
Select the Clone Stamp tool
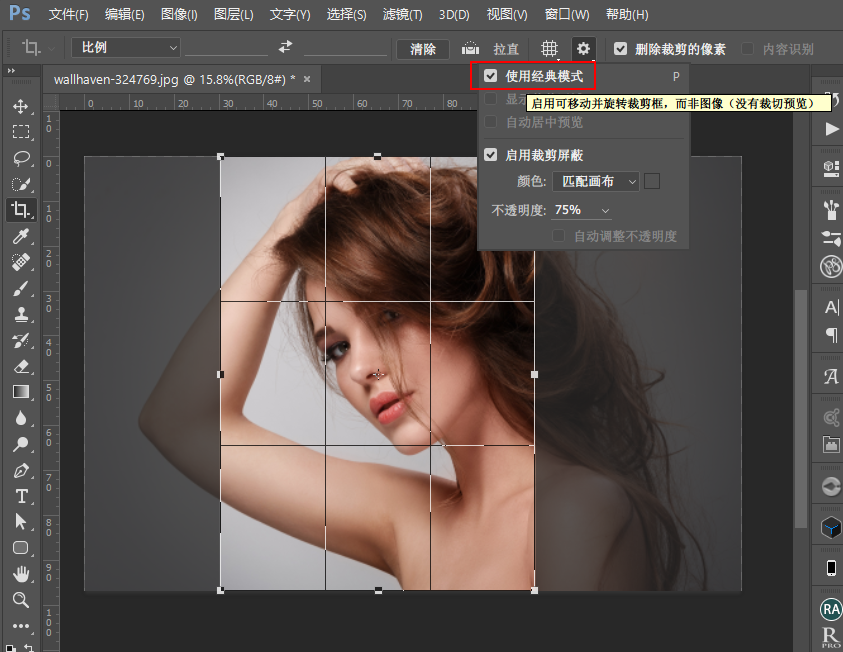(x=22, y=315)
